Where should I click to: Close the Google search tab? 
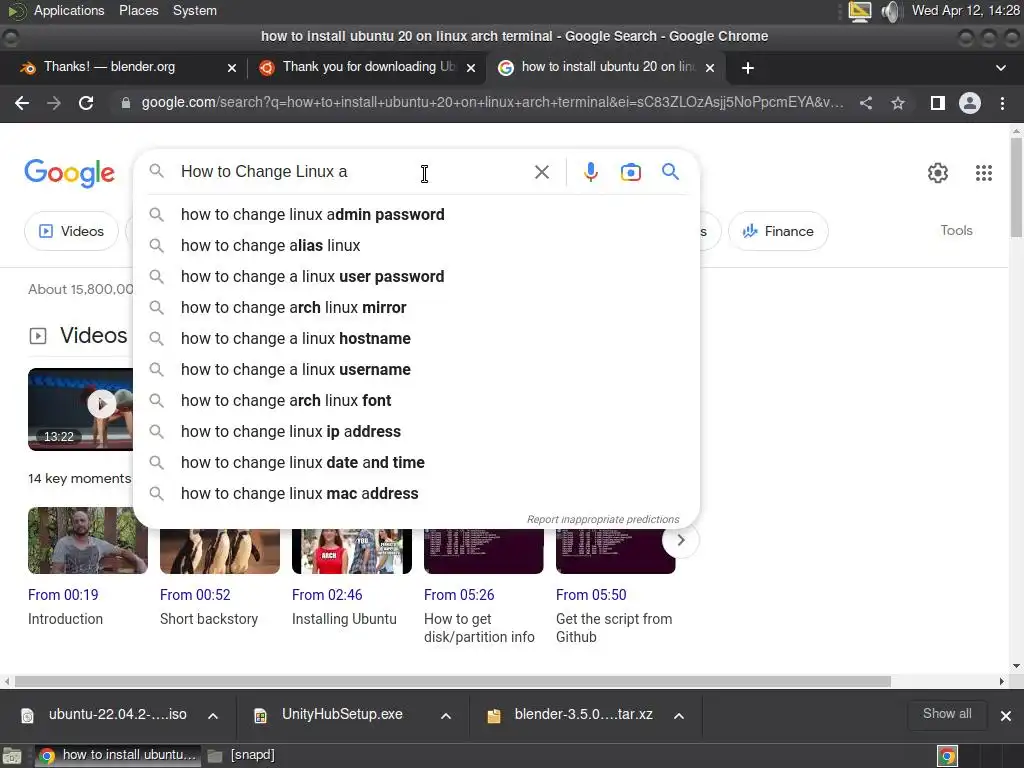pyautogui.click(x=710, y=67)
